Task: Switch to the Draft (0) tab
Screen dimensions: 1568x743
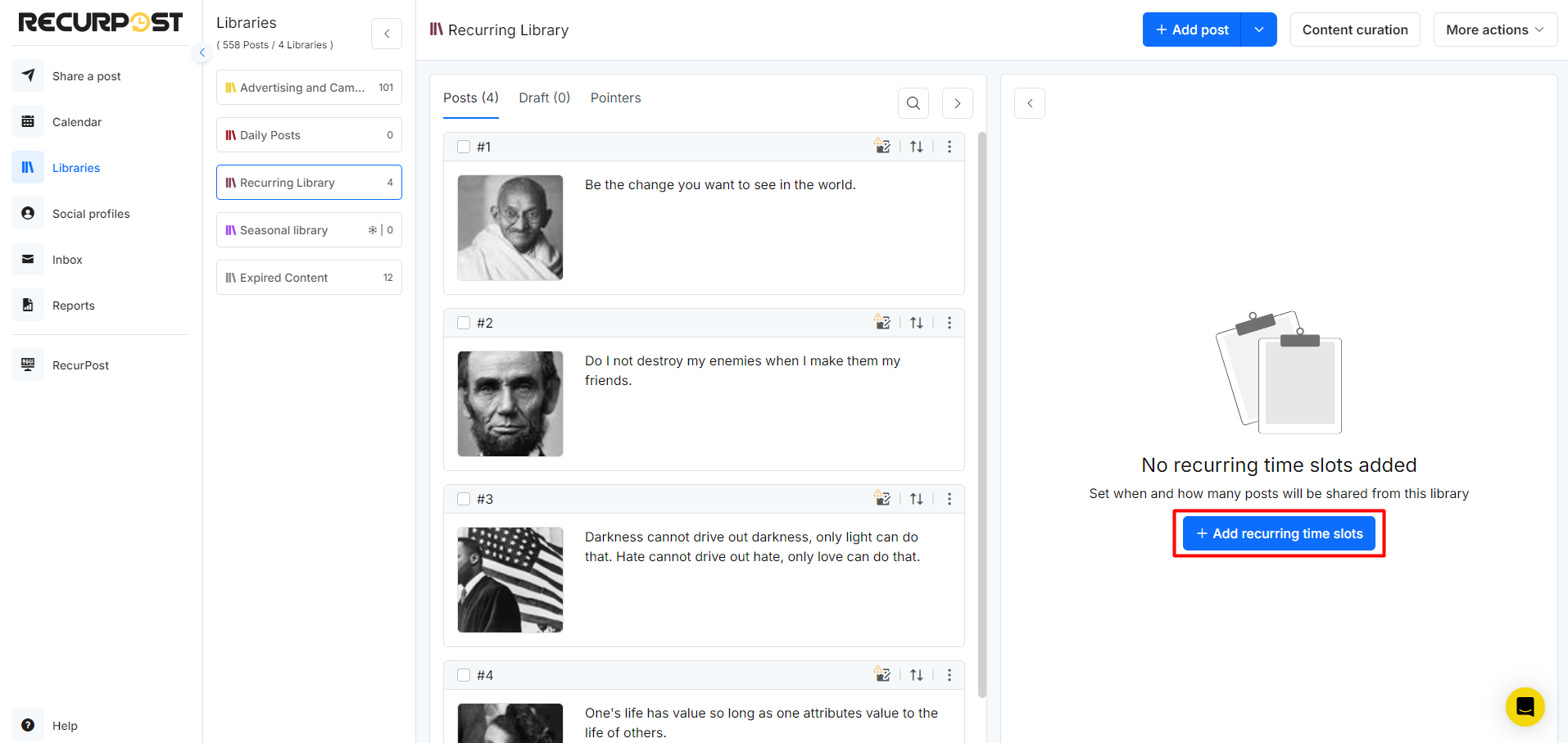Action: [x=545, y=97]
